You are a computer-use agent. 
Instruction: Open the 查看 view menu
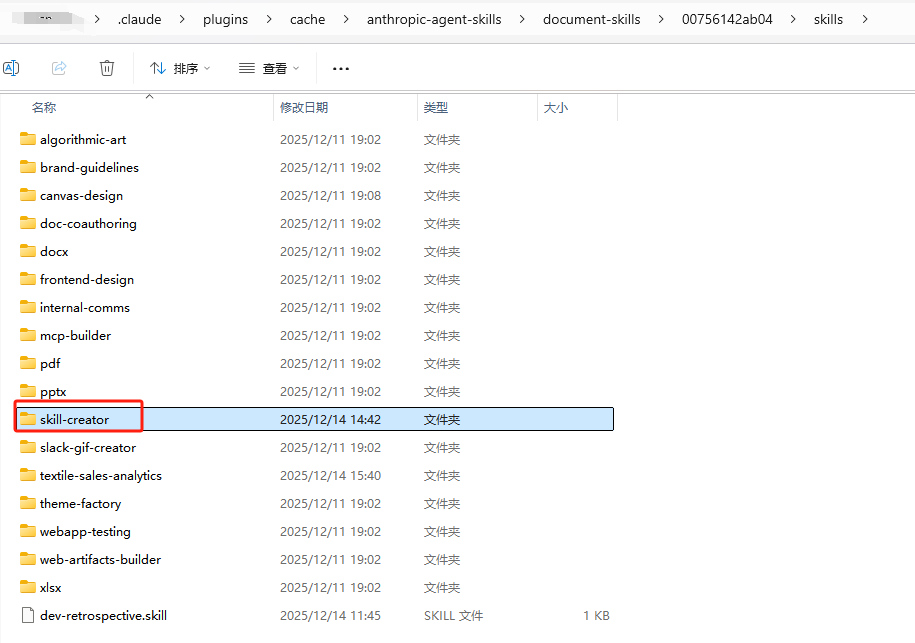(x=268, y=67)
